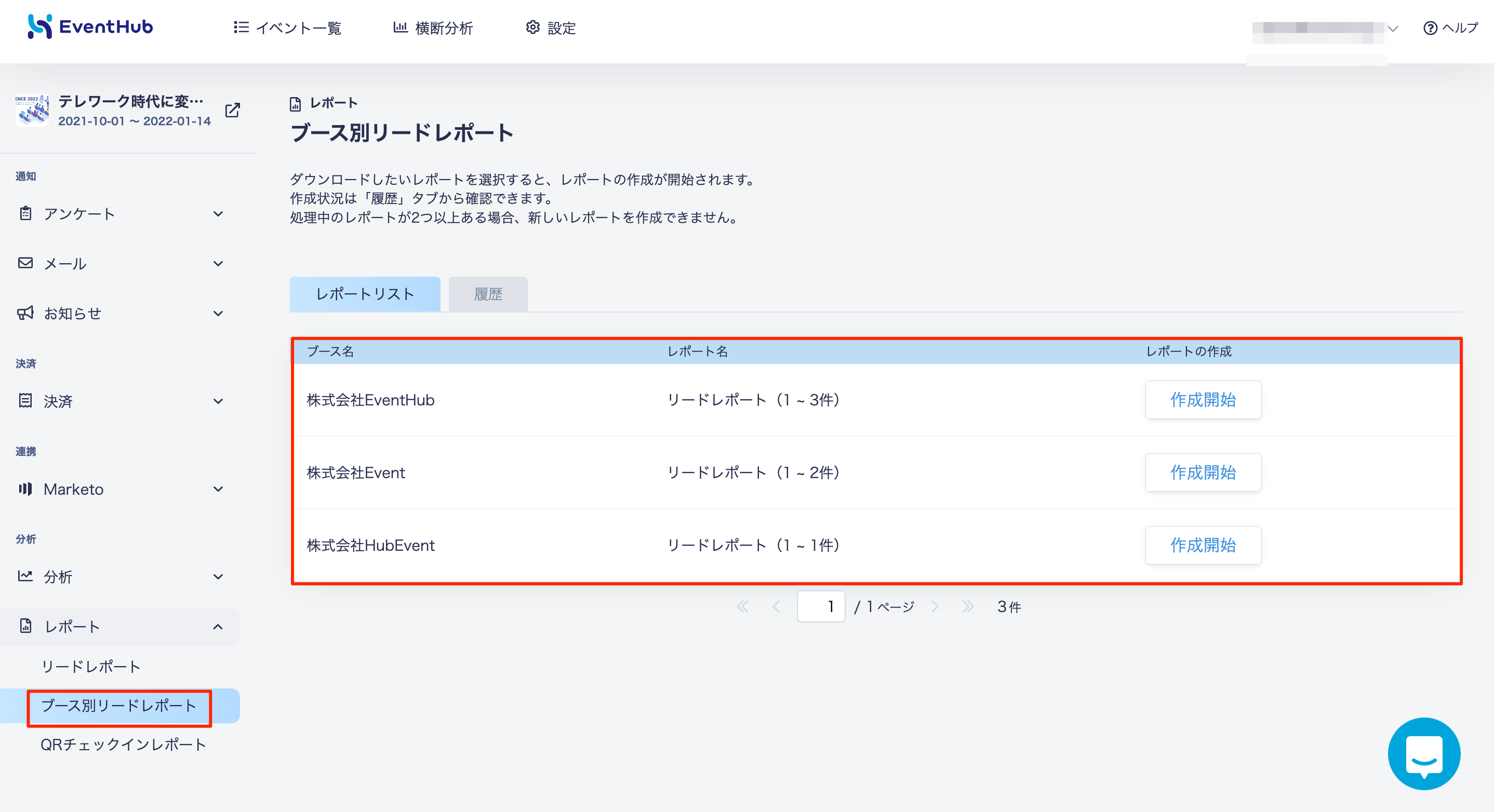The width and height of the screenshot is (1494, 812).
Task: Click 作成開始 for 株式会社EventHub
Action: pos(1203,400)
